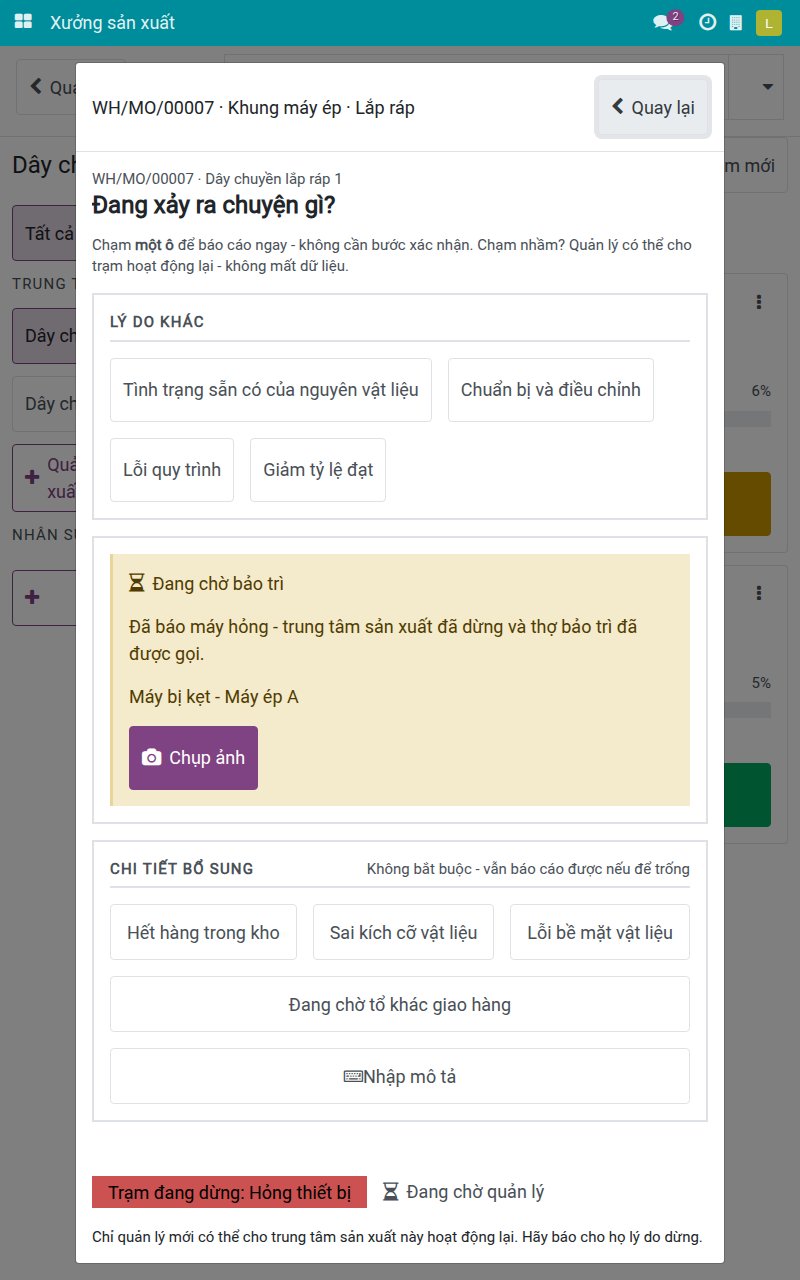The image size is (800, 1280).
Task: Click the clock activities icon in top bar
Action: pos(707,22)
